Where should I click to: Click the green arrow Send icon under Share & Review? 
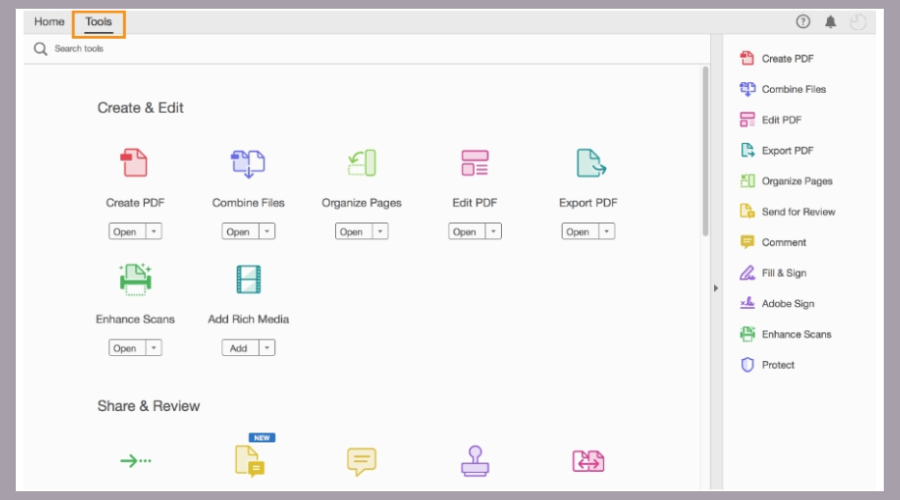tap(135, 460)
